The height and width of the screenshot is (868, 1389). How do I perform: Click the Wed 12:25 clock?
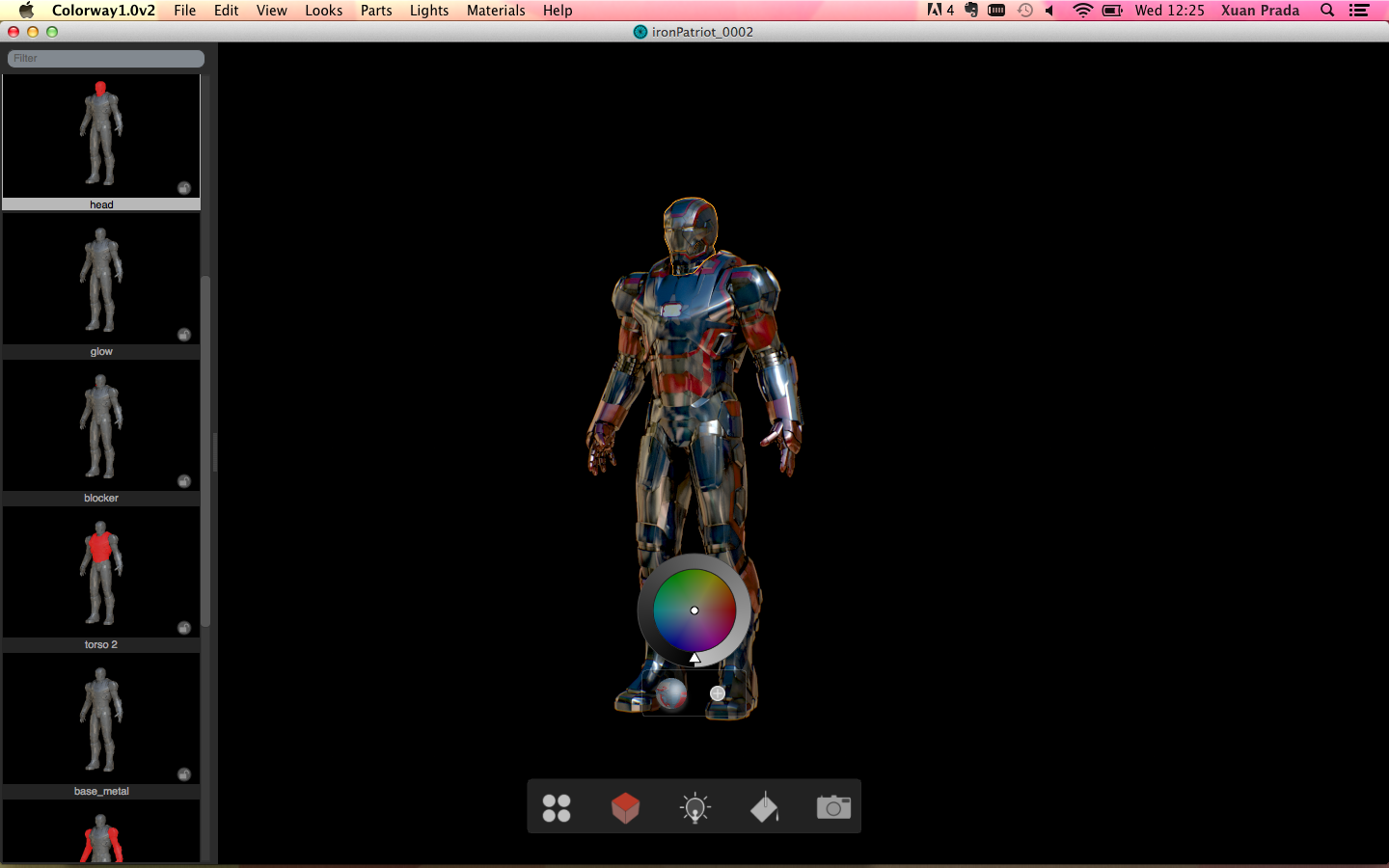click(x=1169, y=11)
